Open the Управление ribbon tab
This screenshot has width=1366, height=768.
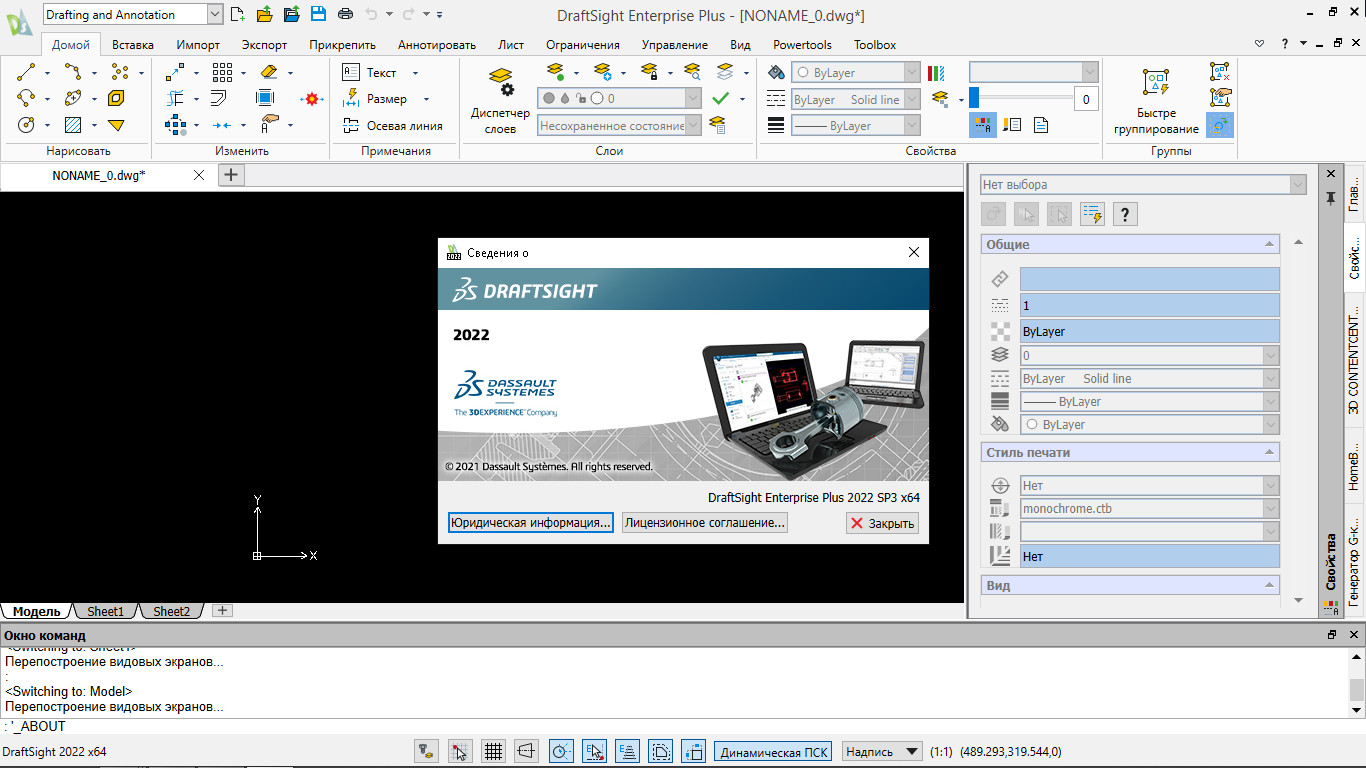point(675,45)
